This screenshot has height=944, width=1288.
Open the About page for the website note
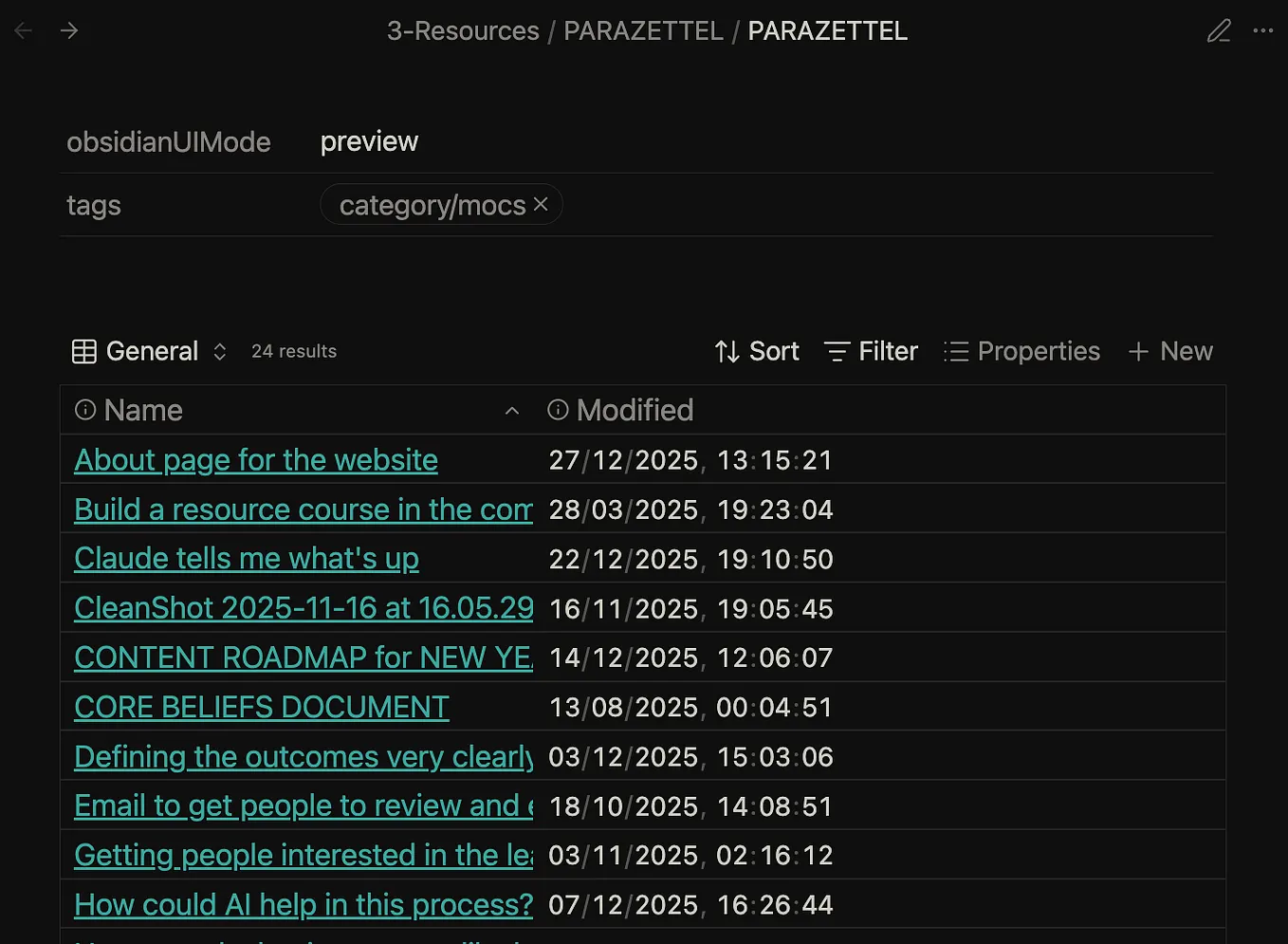coord(256,460)
